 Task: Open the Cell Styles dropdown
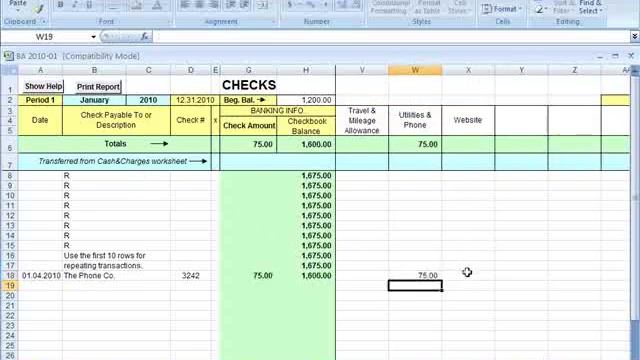point(460,7)
